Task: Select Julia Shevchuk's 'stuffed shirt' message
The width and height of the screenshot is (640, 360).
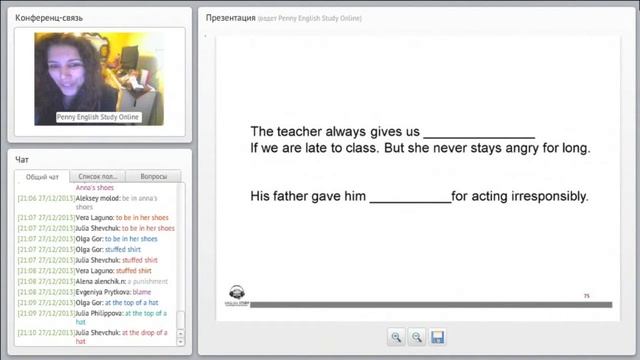Action: pos(87,260)
